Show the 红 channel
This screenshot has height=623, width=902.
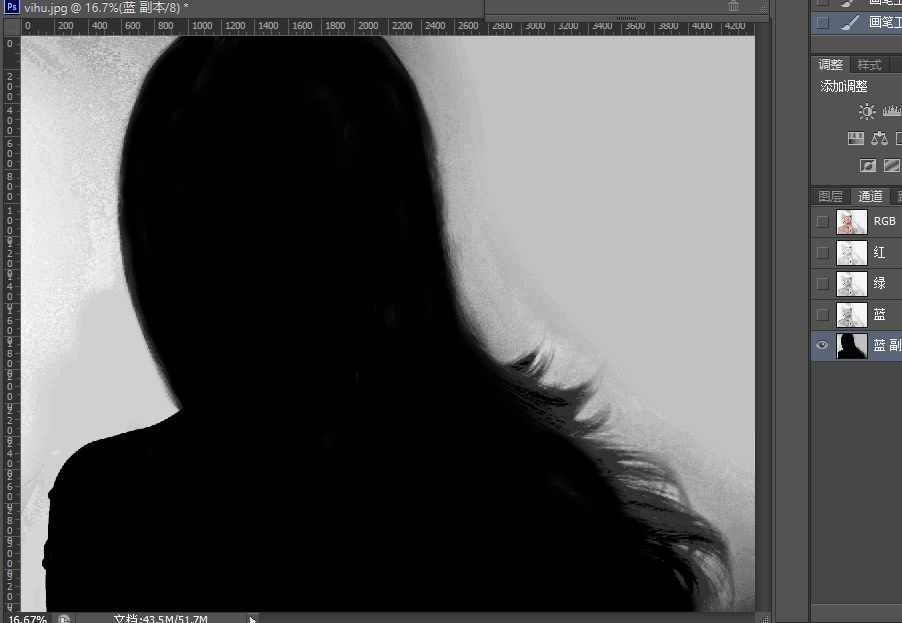coord(822,252)
